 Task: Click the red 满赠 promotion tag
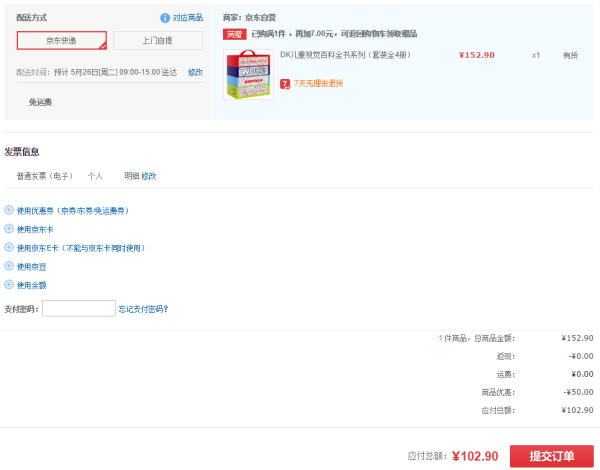click(x=235, y=34)
